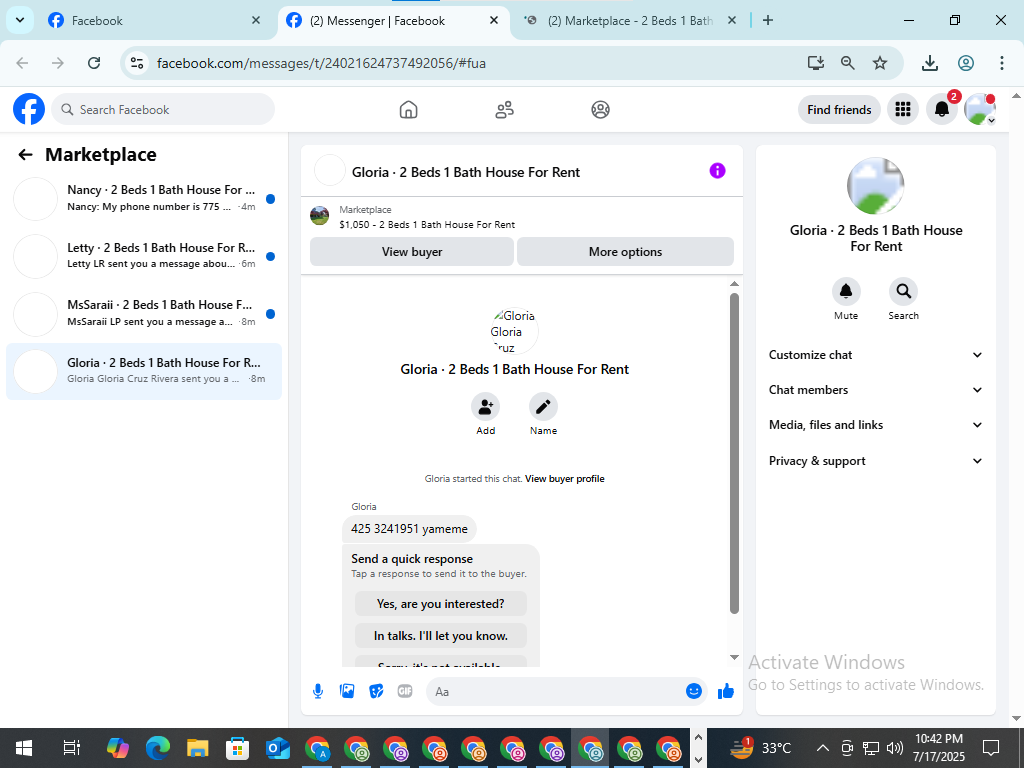The width and height of the screenshot is (1024, 768).
Task: Click the Name edit pencil icon
Action: (x=543, y=407)
